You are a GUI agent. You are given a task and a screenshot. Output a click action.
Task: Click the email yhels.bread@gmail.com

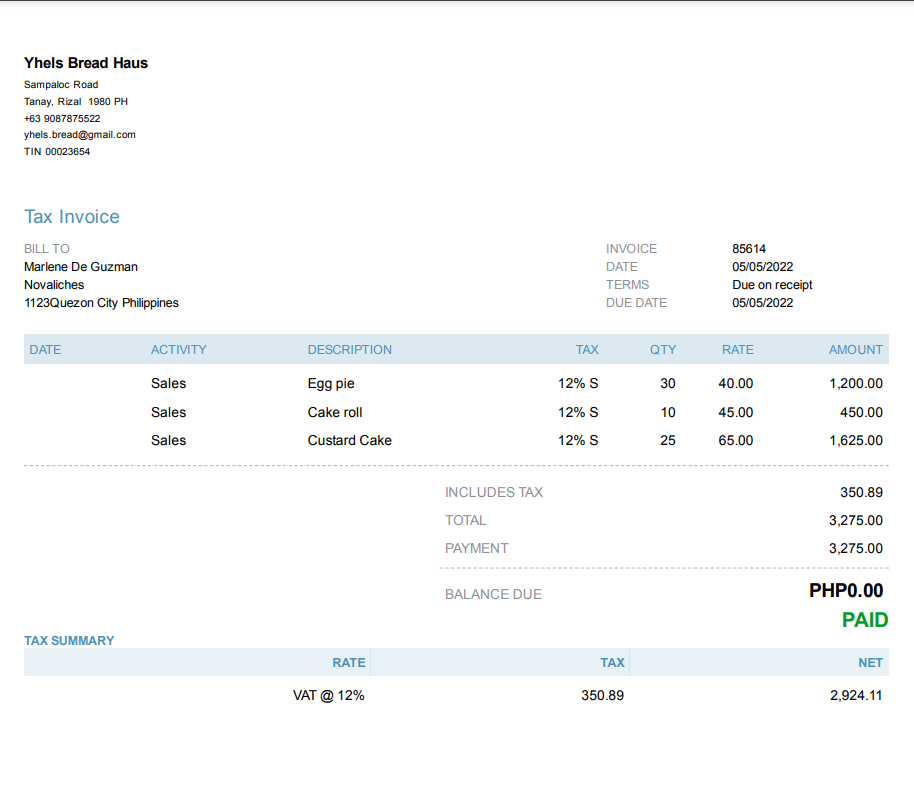click(80, 135)
